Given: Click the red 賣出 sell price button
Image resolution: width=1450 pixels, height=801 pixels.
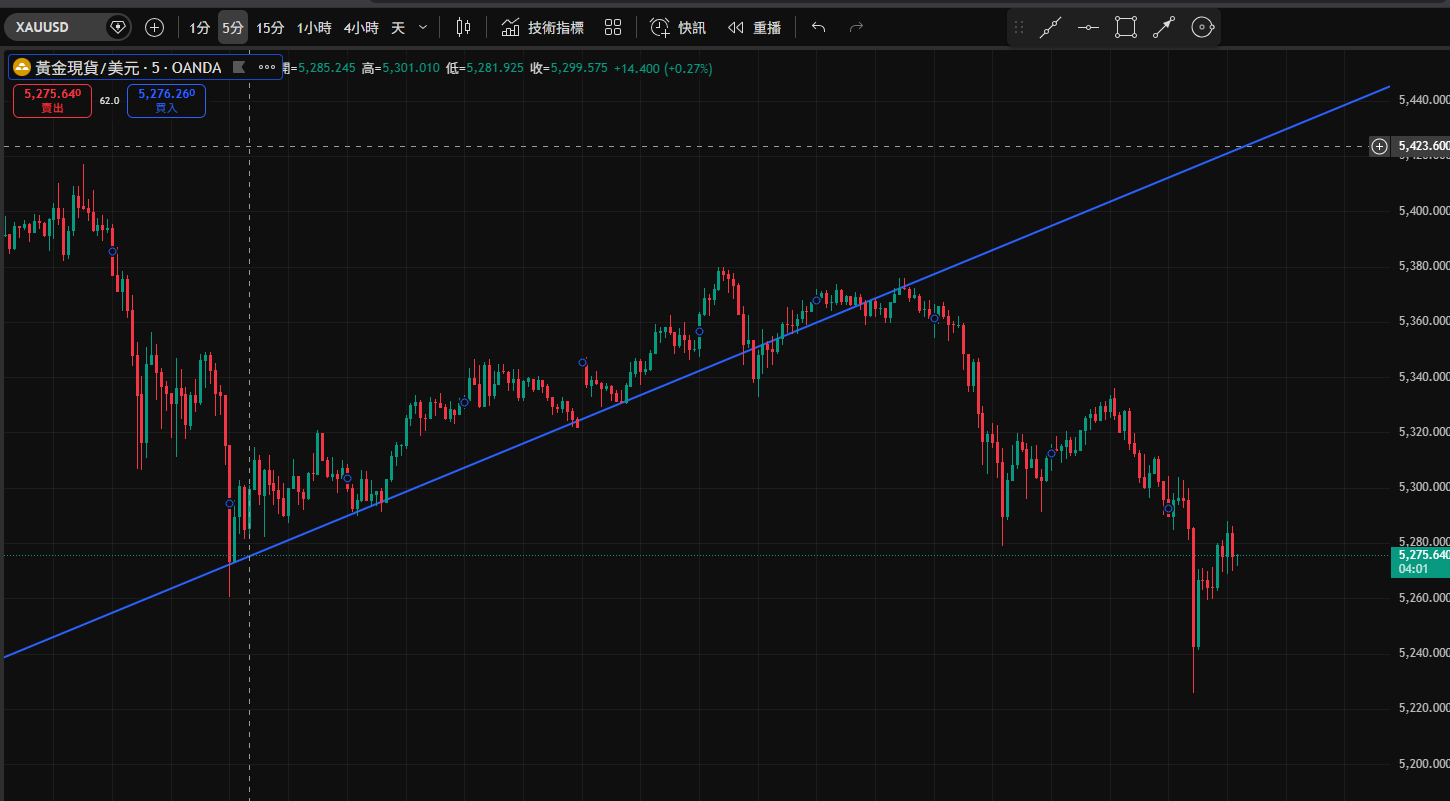Looking at the screenshot, I should [x=52, y=101].
